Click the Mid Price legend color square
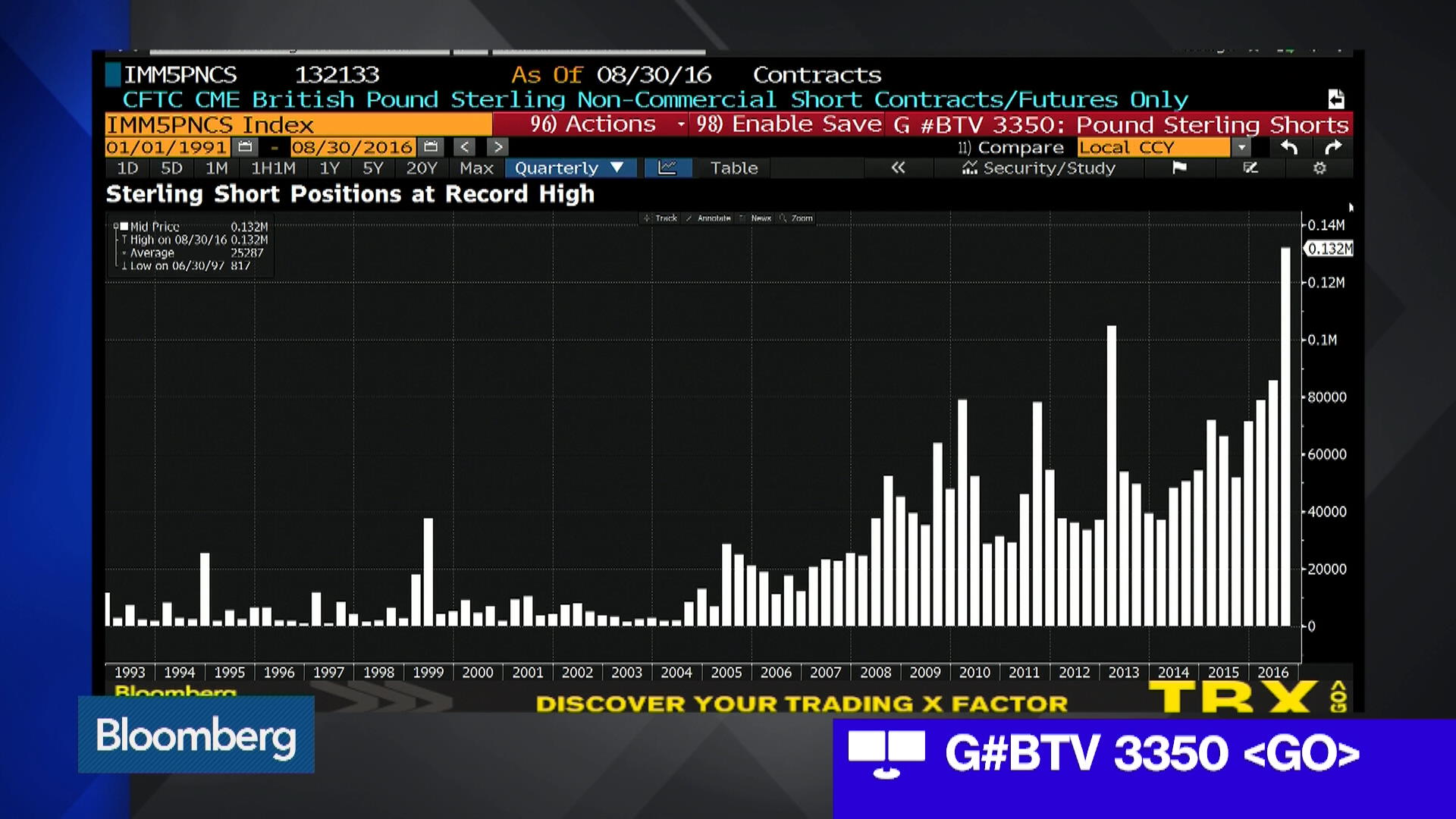Viewport: 1456px width, 819px height. point(124,226)
